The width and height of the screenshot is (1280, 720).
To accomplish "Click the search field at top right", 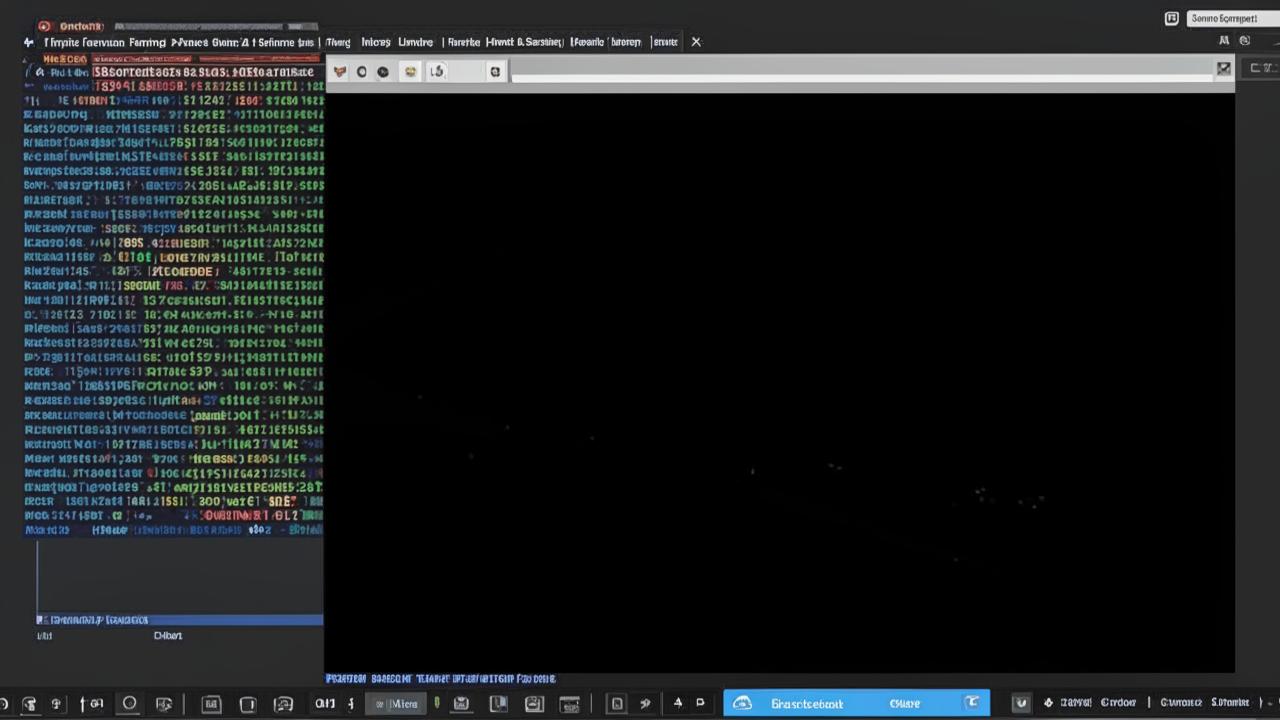I will 1234,18.
